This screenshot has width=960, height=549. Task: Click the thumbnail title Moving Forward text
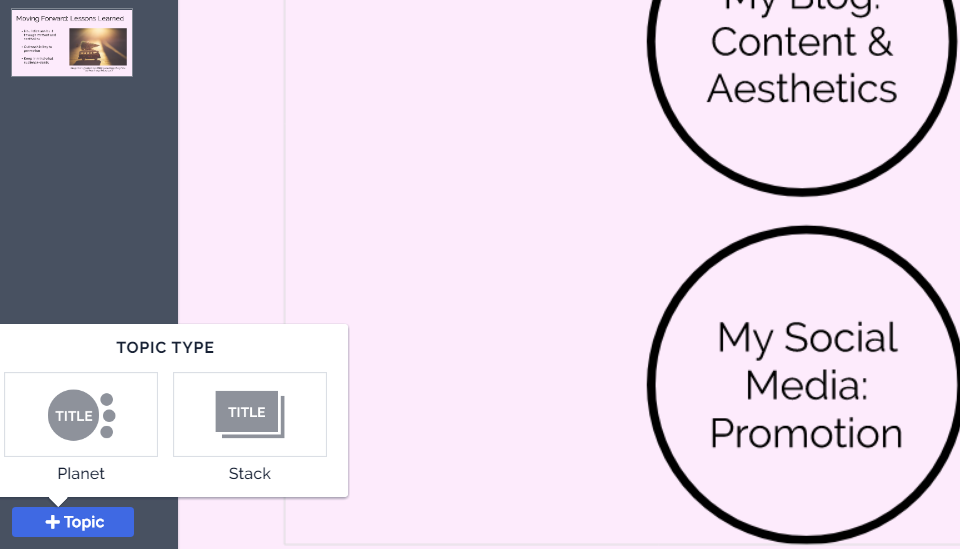click(x=68, y=18)
